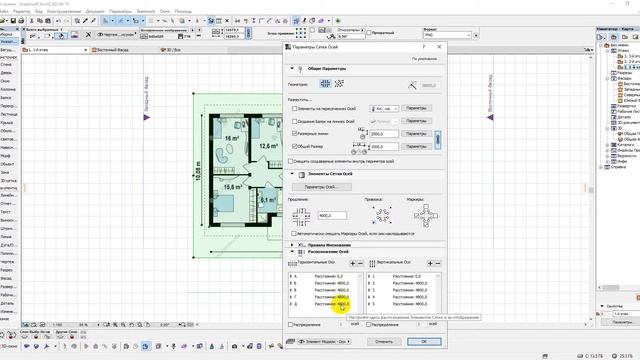The image size is (640, 360).
Task: Toggle the dimension lines checkbox
Action: [x=294, y=133]
